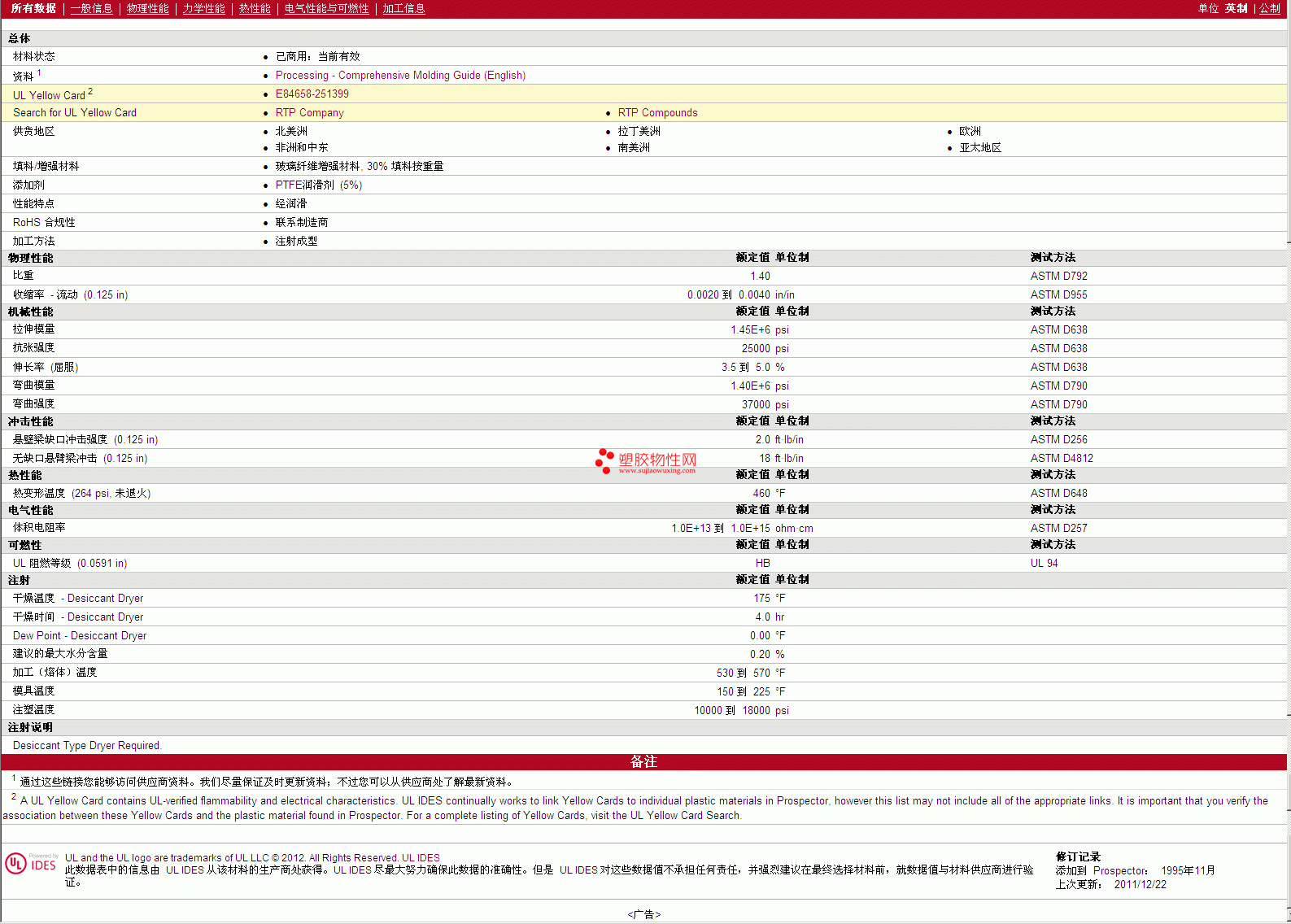
Task: Click the 无缺口悬臂梁冲击 row label
Action: pyautogui.click(x=80, y=459)
